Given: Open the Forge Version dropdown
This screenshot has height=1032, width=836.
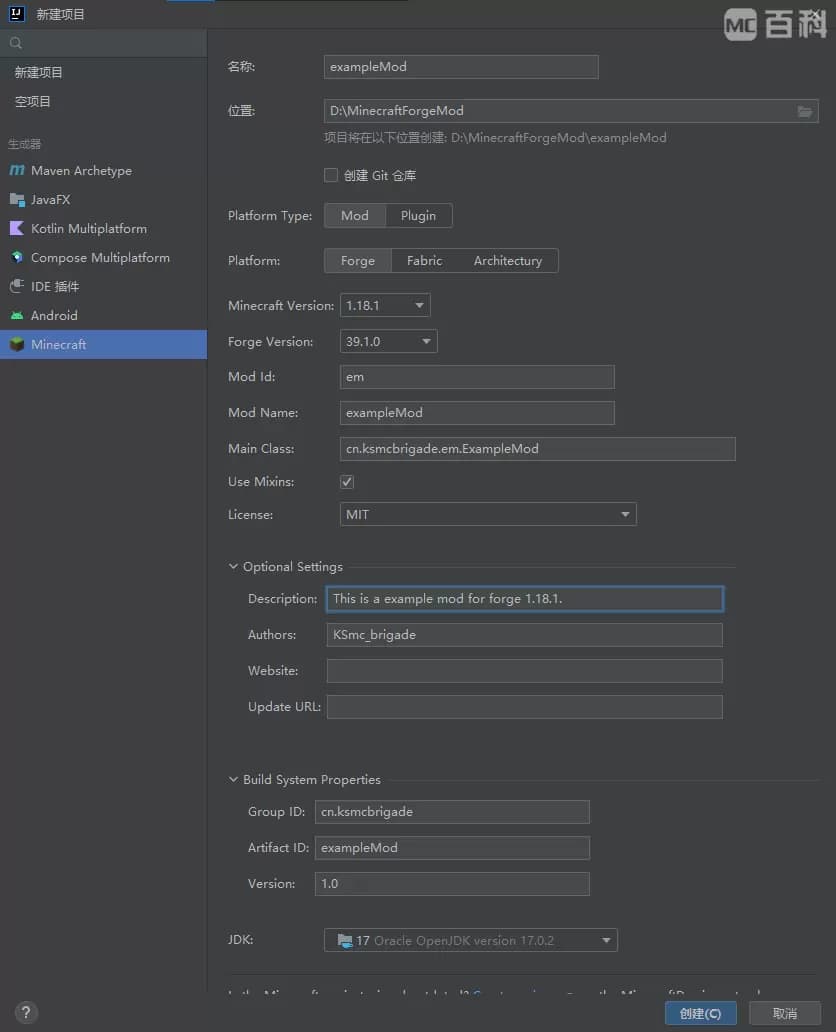Looking at the screenshot, I should coord(388,342).
